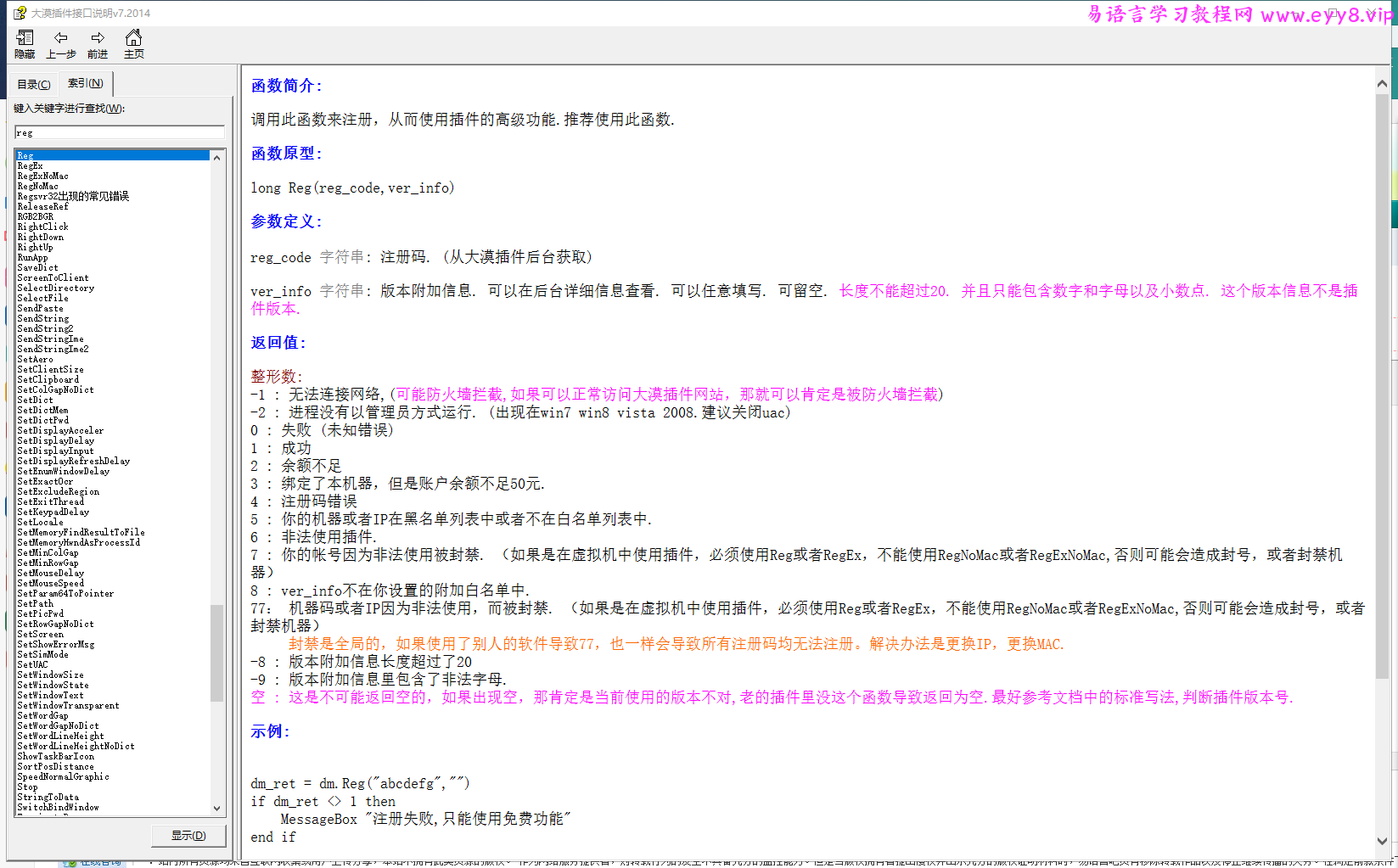This screenshot has height=868, width=1398.
Task: Select SetMemoryFindResultToFile in the list
Action: coord(81,532)
